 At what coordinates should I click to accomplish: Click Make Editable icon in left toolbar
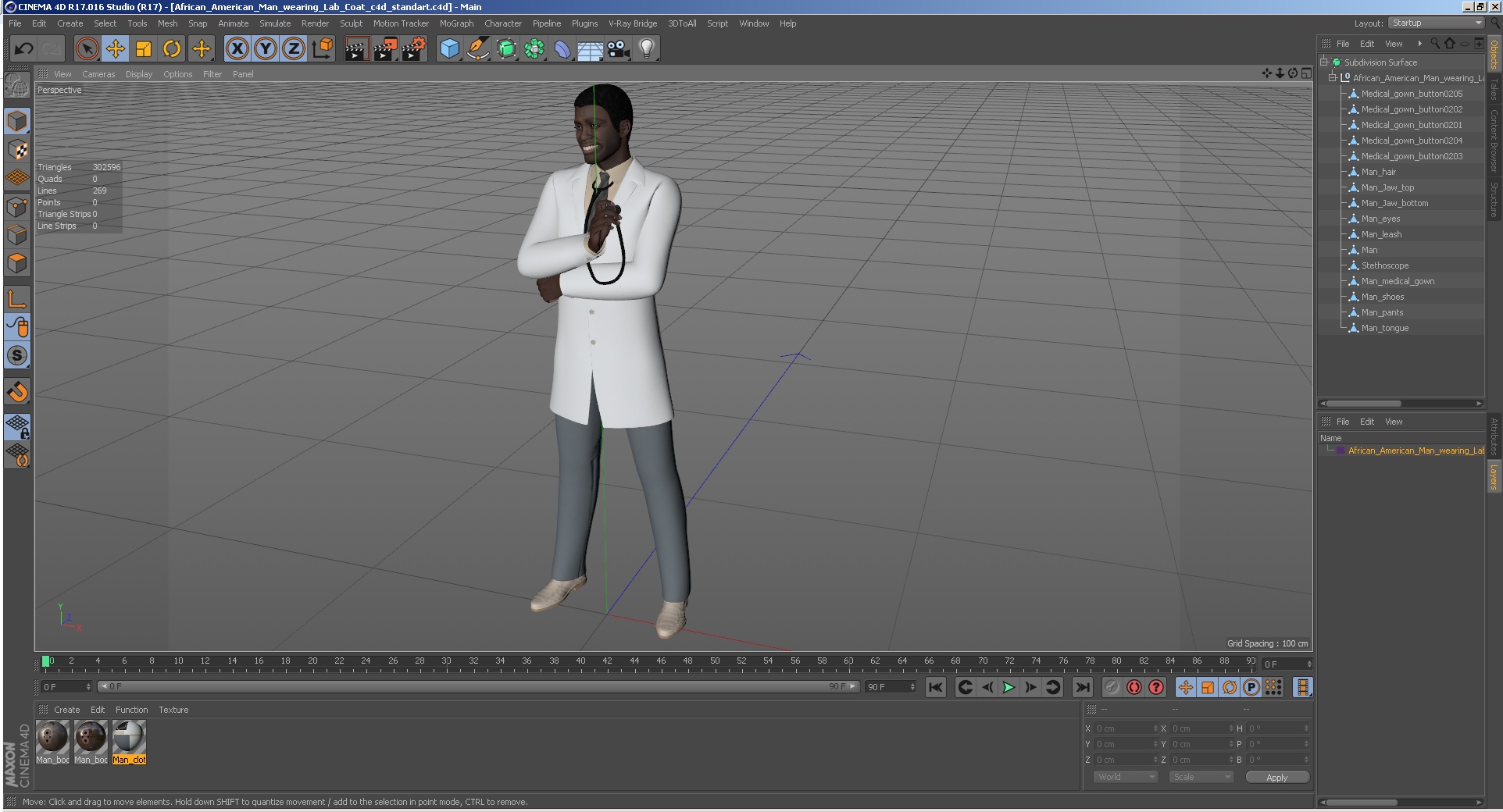point(17,86)
